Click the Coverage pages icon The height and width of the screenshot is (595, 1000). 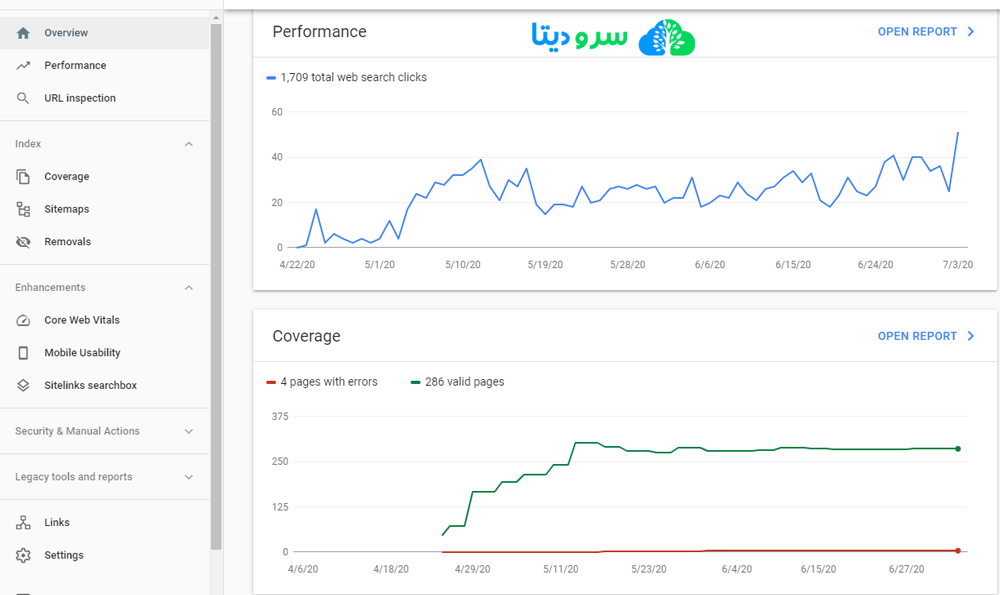[21, 176]
